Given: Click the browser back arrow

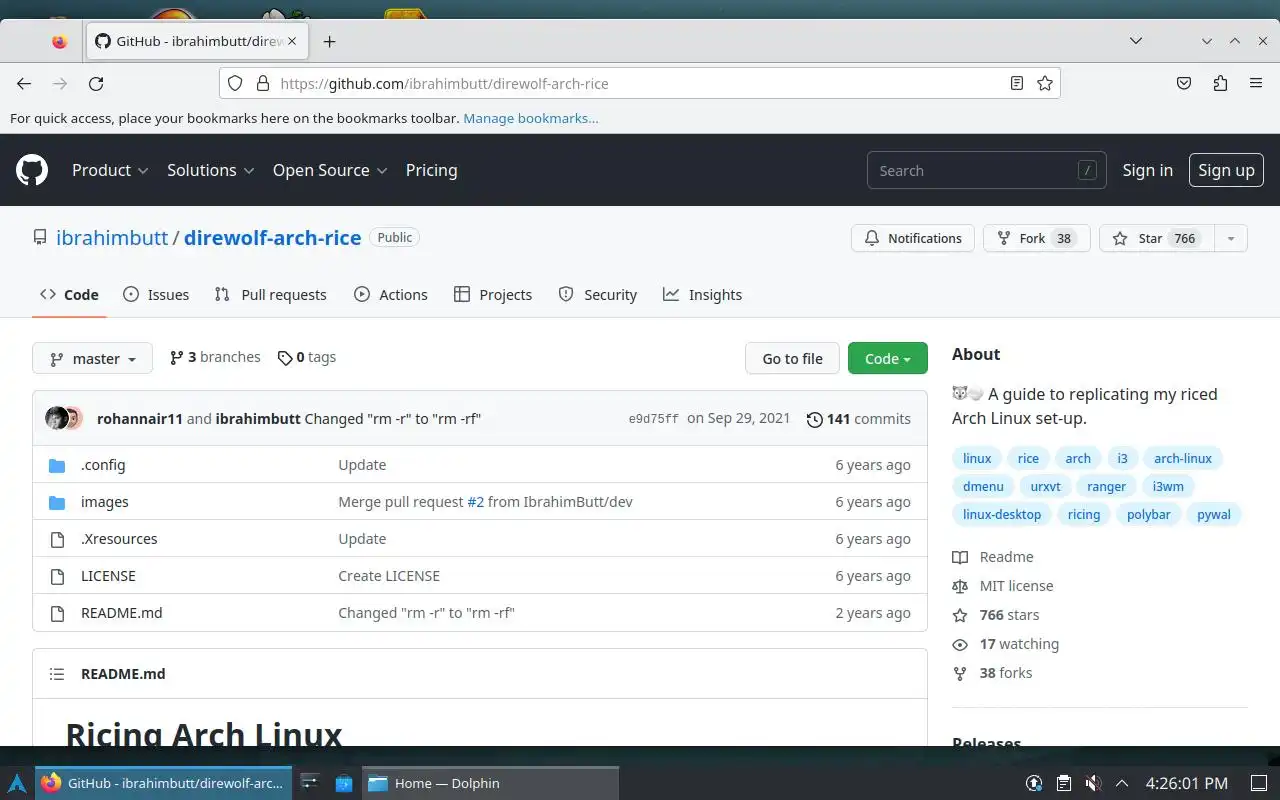Looking at the screenshot, I should click(x=24, y=84).
